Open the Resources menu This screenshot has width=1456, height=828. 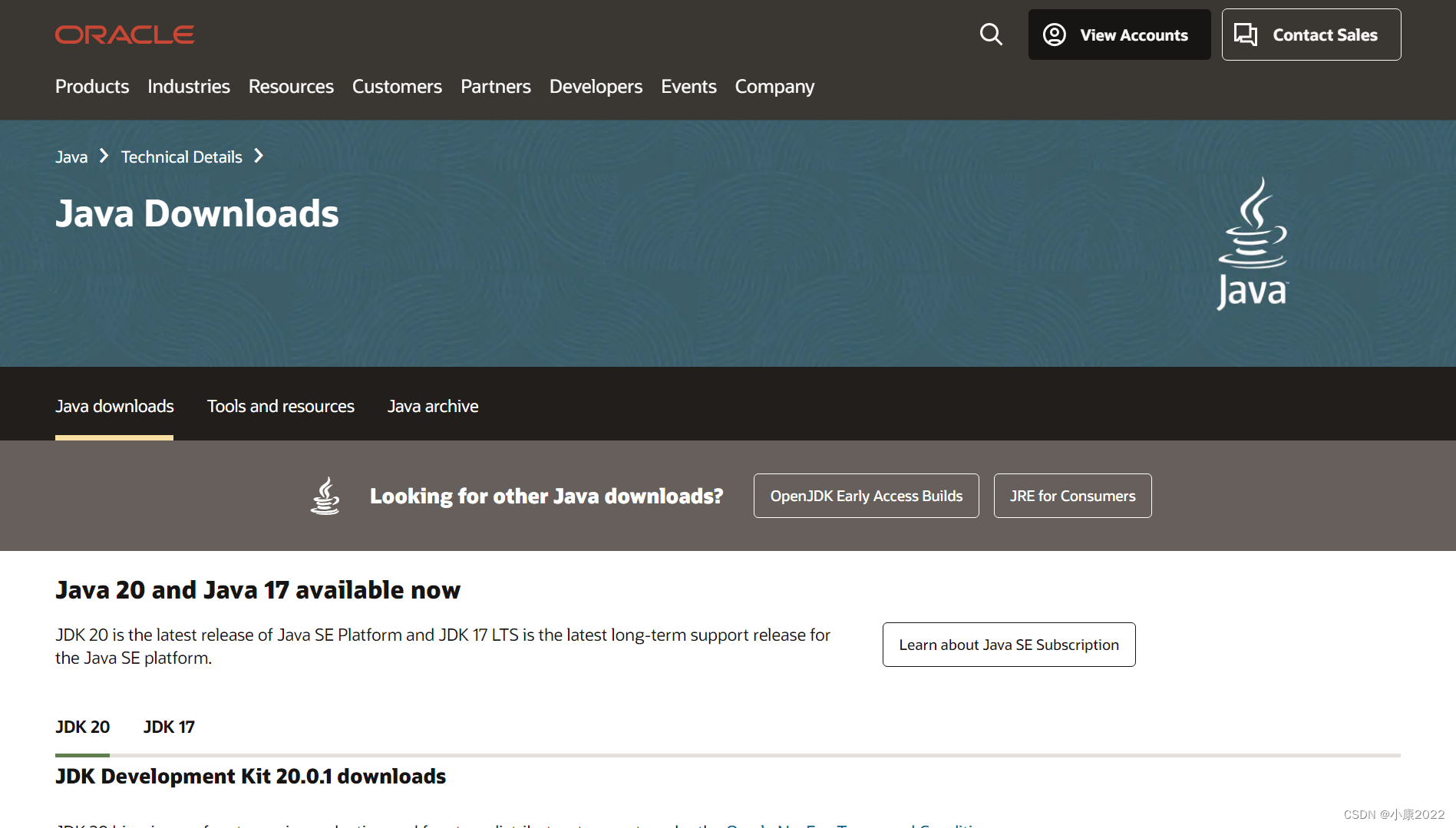pos(291,87)
